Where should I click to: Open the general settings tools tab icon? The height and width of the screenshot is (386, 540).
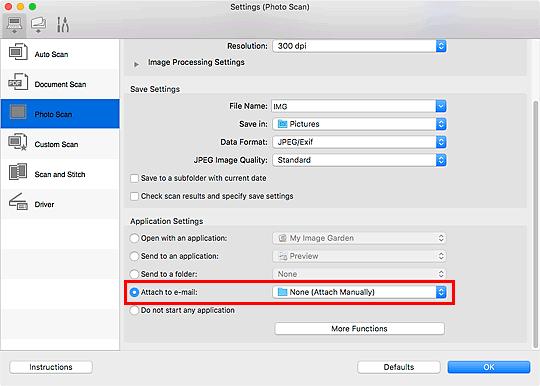pyautogui.click(x=63, y=25)
